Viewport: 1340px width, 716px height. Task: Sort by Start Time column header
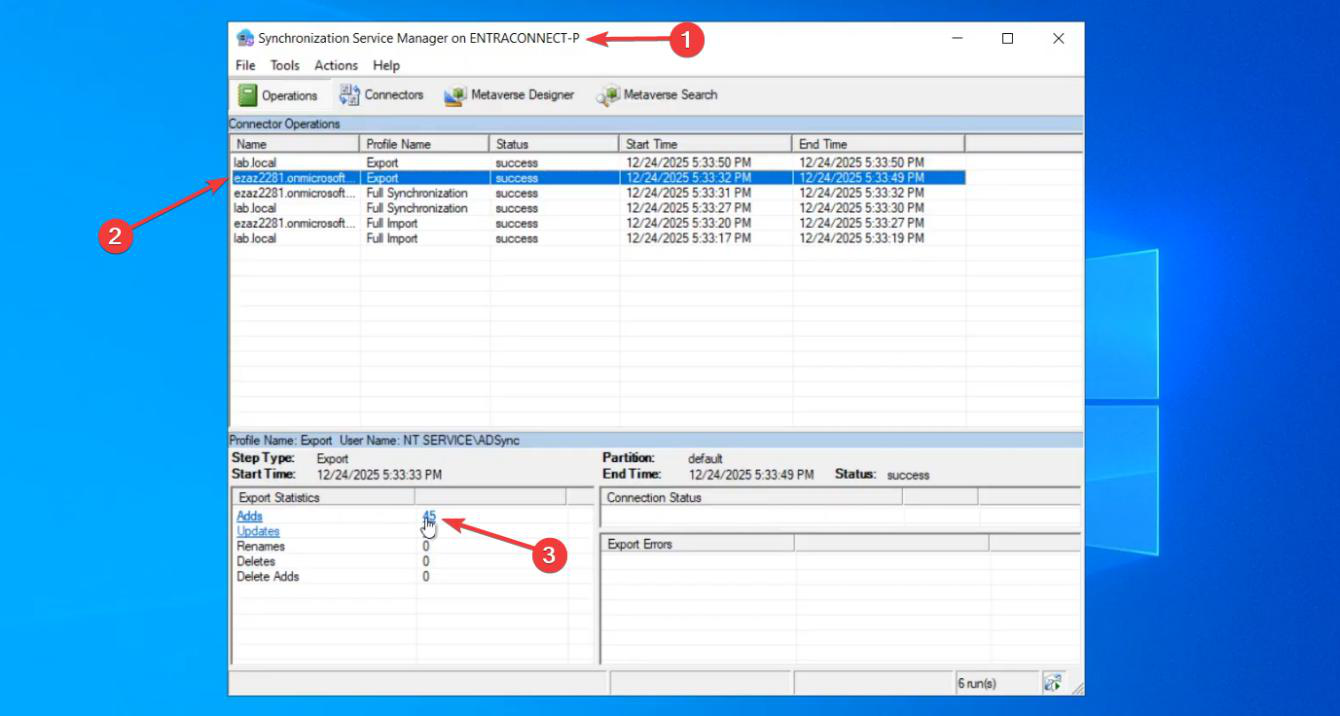[x=706, y=144]
